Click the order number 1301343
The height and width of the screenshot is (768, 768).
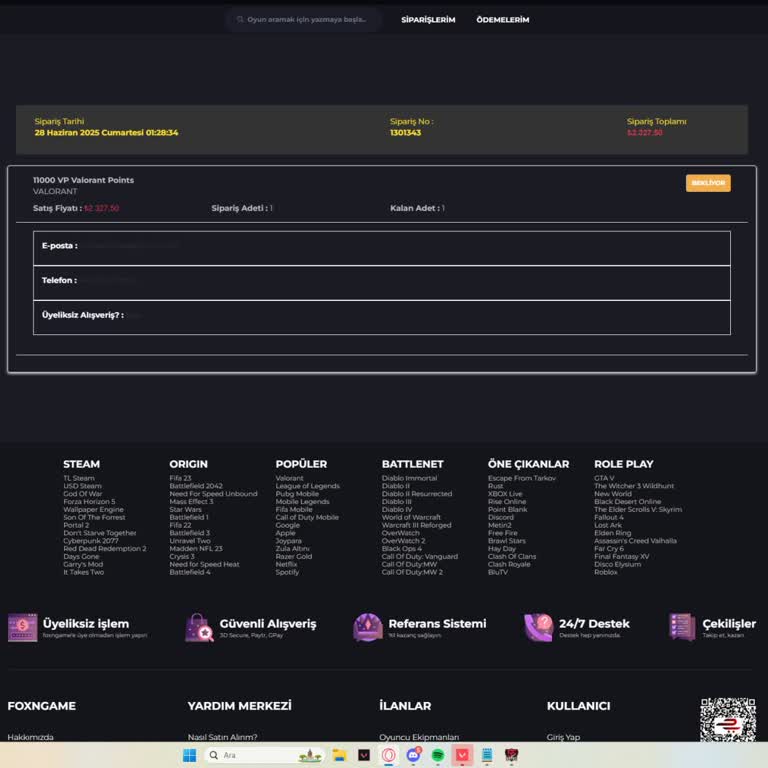click(405, 133)
